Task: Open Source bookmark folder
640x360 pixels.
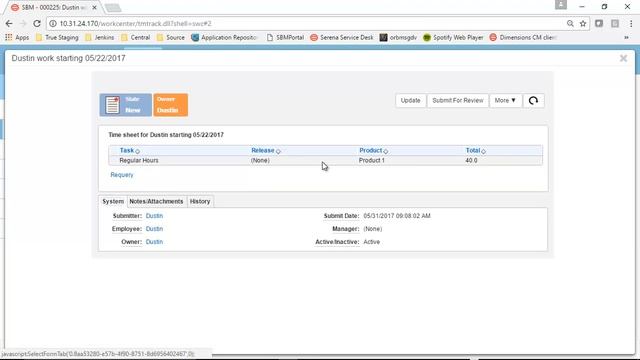Action: (171, 38)
